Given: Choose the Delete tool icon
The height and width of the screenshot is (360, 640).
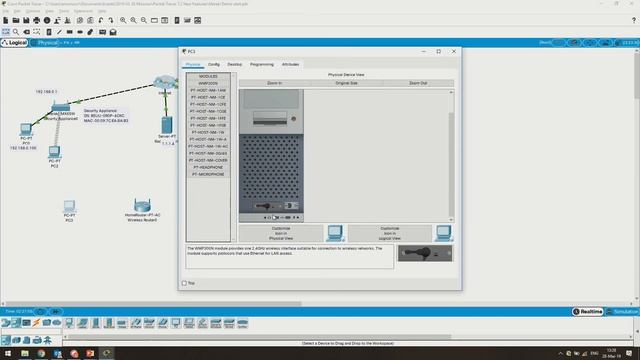Looking at the screenshot, I should click(27, 32).
